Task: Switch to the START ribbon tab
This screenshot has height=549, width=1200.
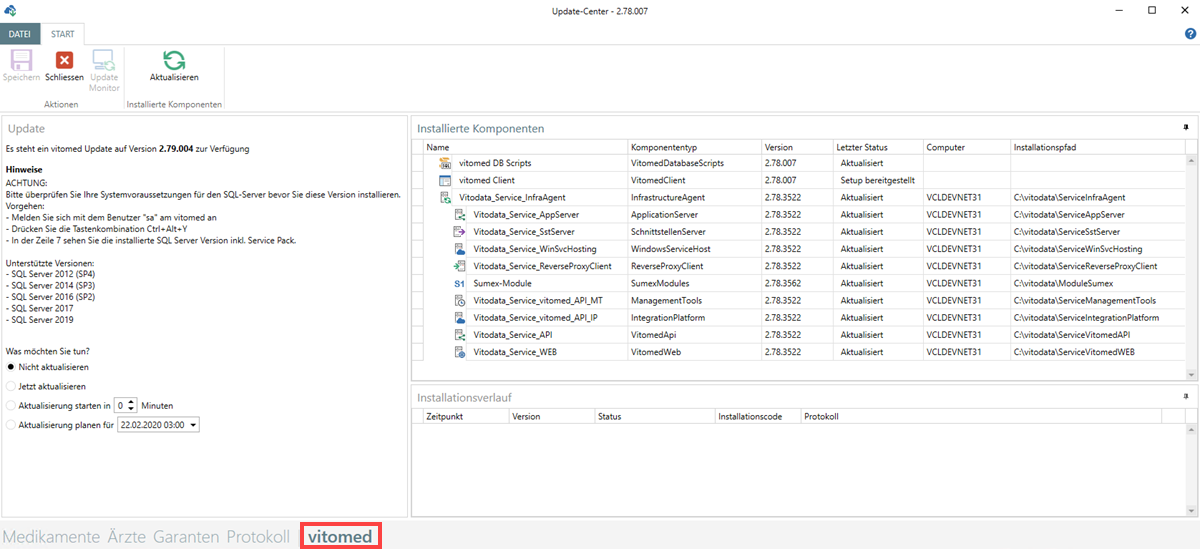Action: pos(63,34)
